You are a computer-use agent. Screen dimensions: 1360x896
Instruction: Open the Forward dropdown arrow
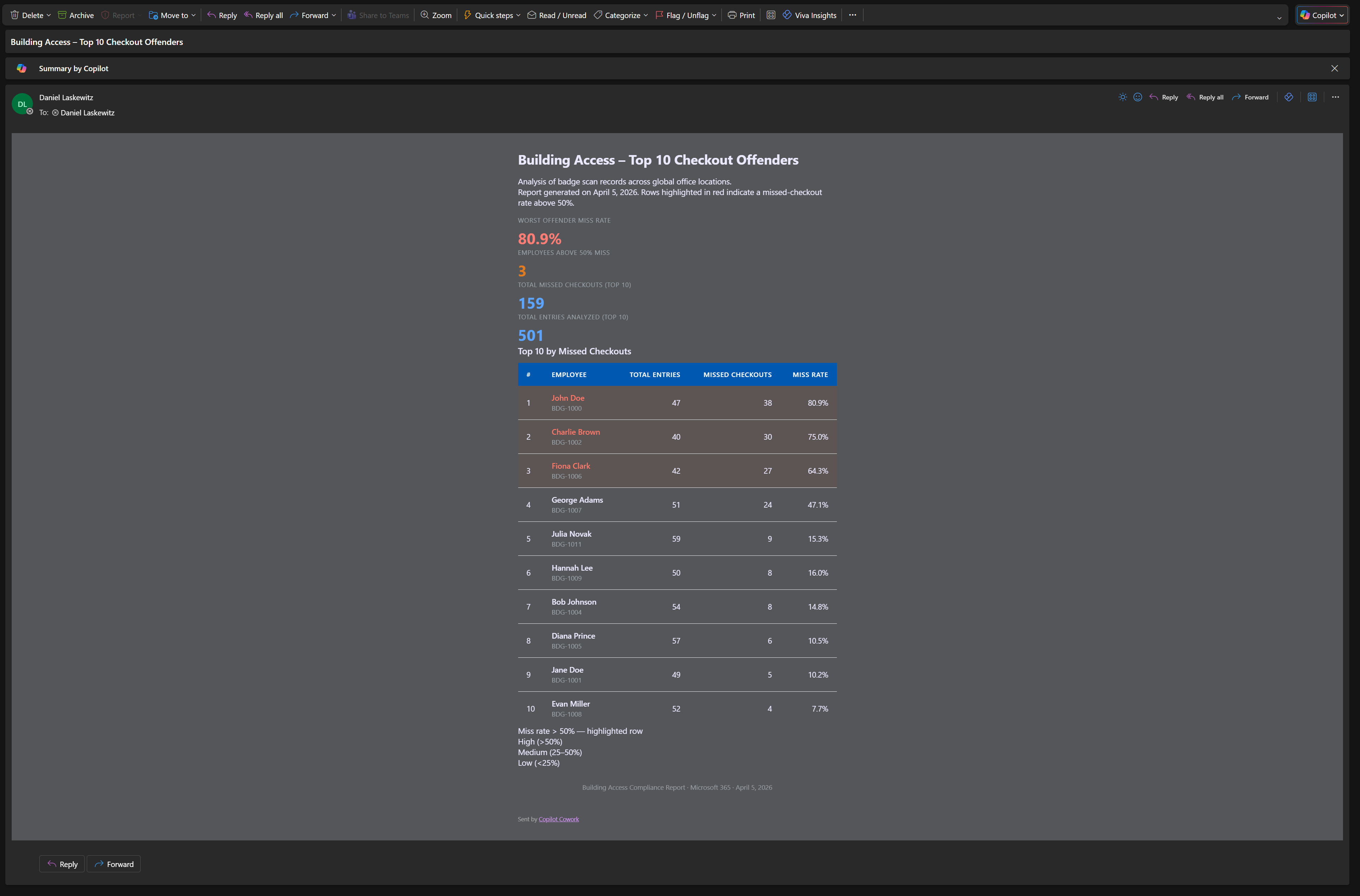click(334, 16)
